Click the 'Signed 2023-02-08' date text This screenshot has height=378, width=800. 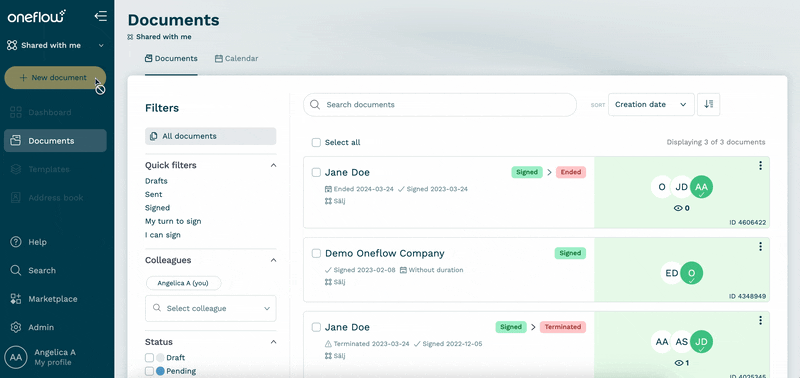[364, 270]
